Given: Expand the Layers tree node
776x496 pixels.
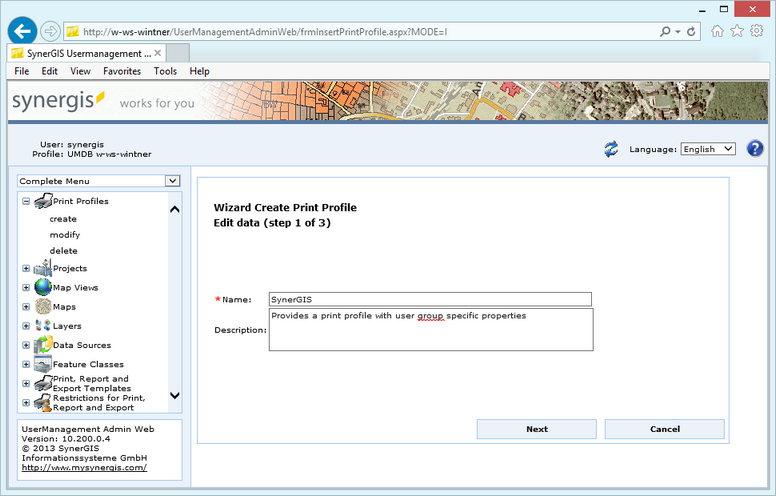Looking at the screenshot, I should pos(26,326).
